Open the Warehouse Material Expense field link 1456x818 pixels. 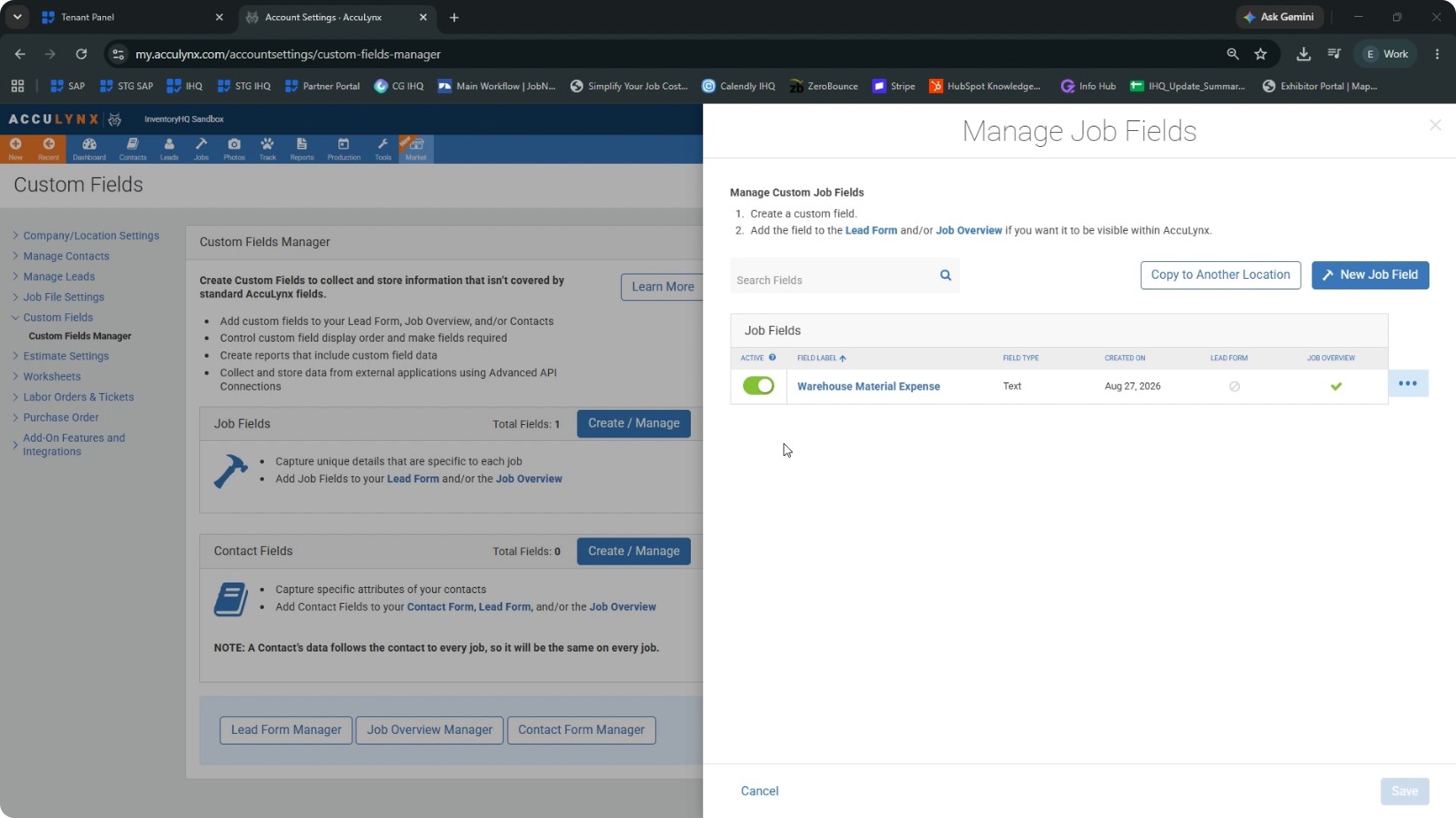[x=868, y=386]
